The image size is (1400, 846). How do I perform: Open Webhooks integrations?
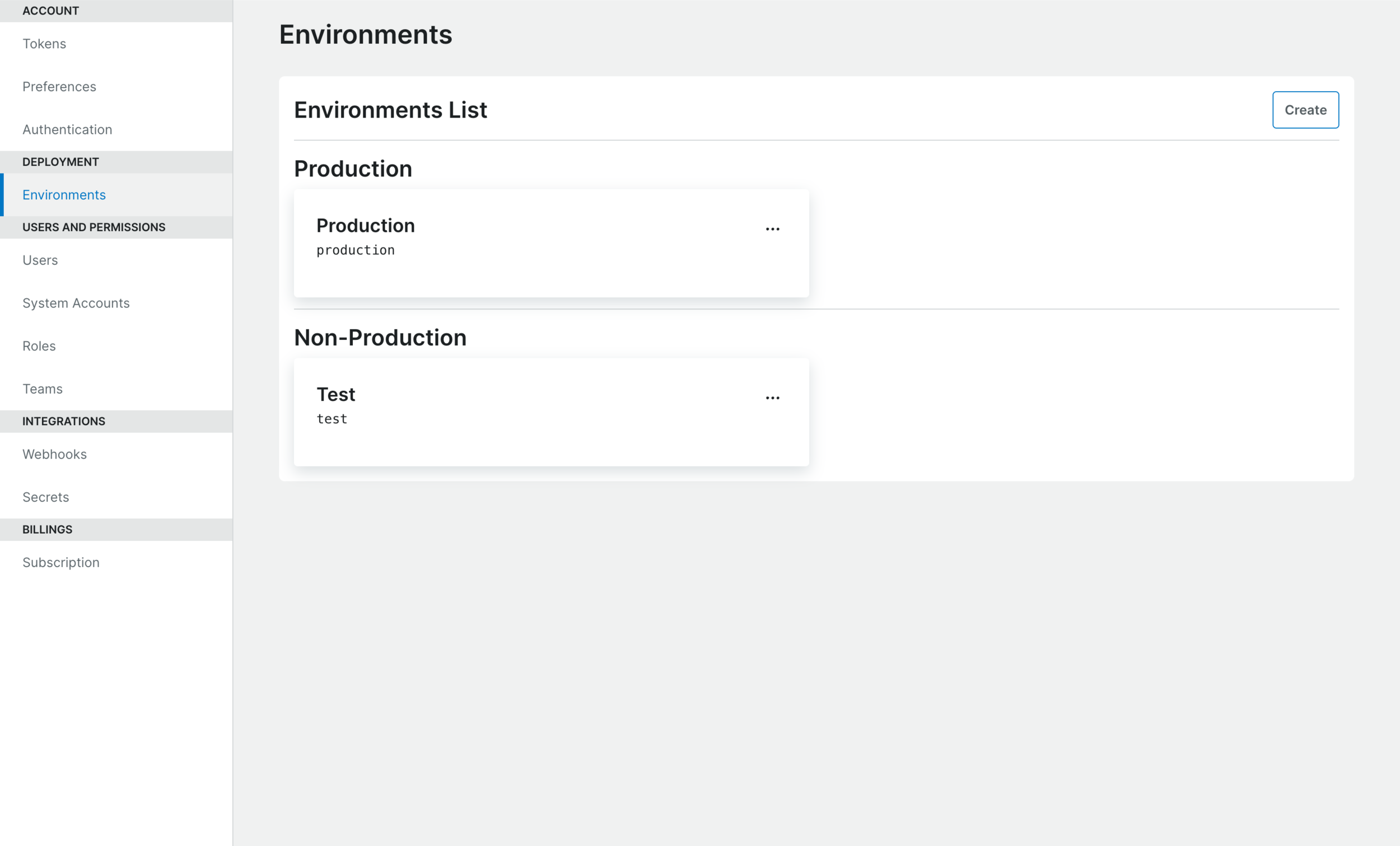(54, 454)
